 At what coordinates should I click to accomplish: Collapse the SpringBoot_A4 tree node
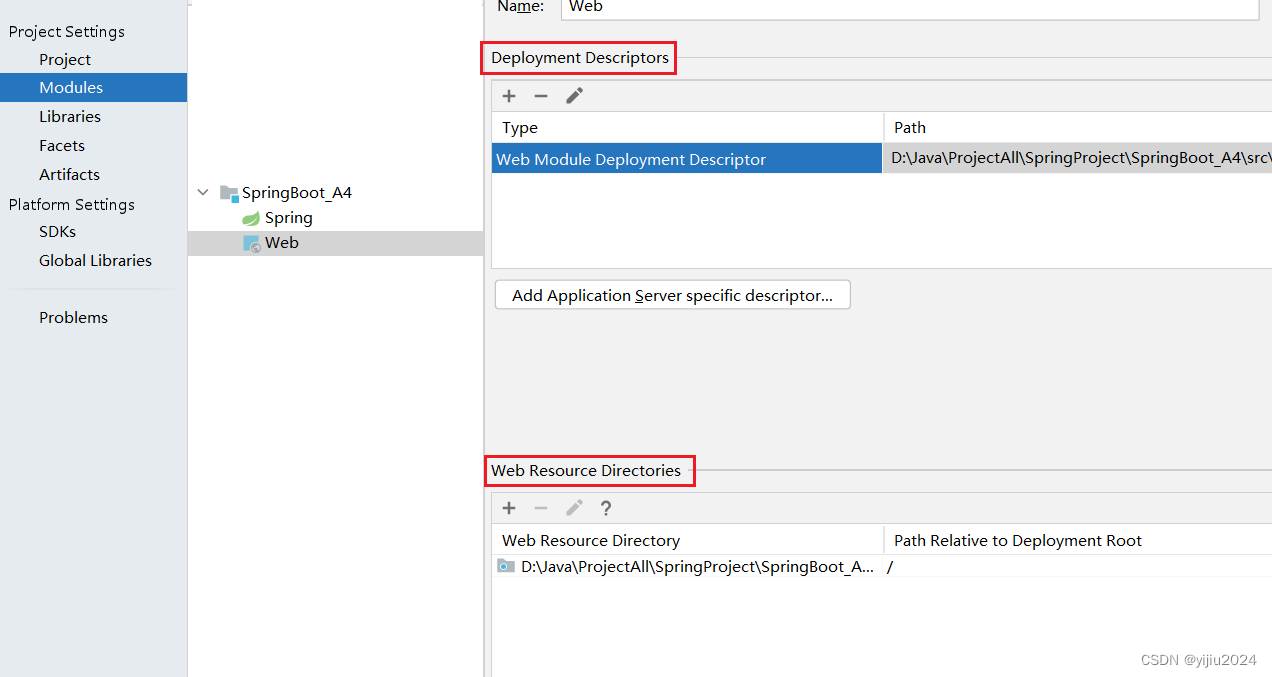pyautogui.click(x=203, y=192)
